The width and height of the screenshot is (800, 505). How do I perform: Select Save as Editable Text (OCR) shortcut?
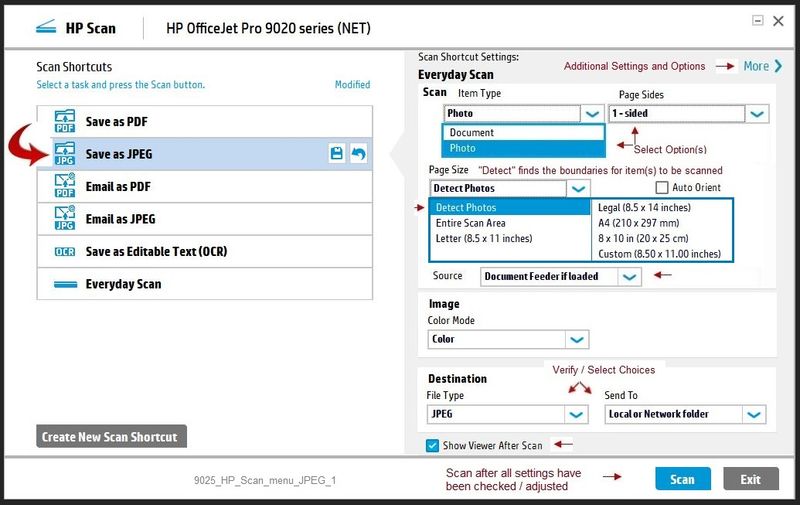click(x=205, y=251)
